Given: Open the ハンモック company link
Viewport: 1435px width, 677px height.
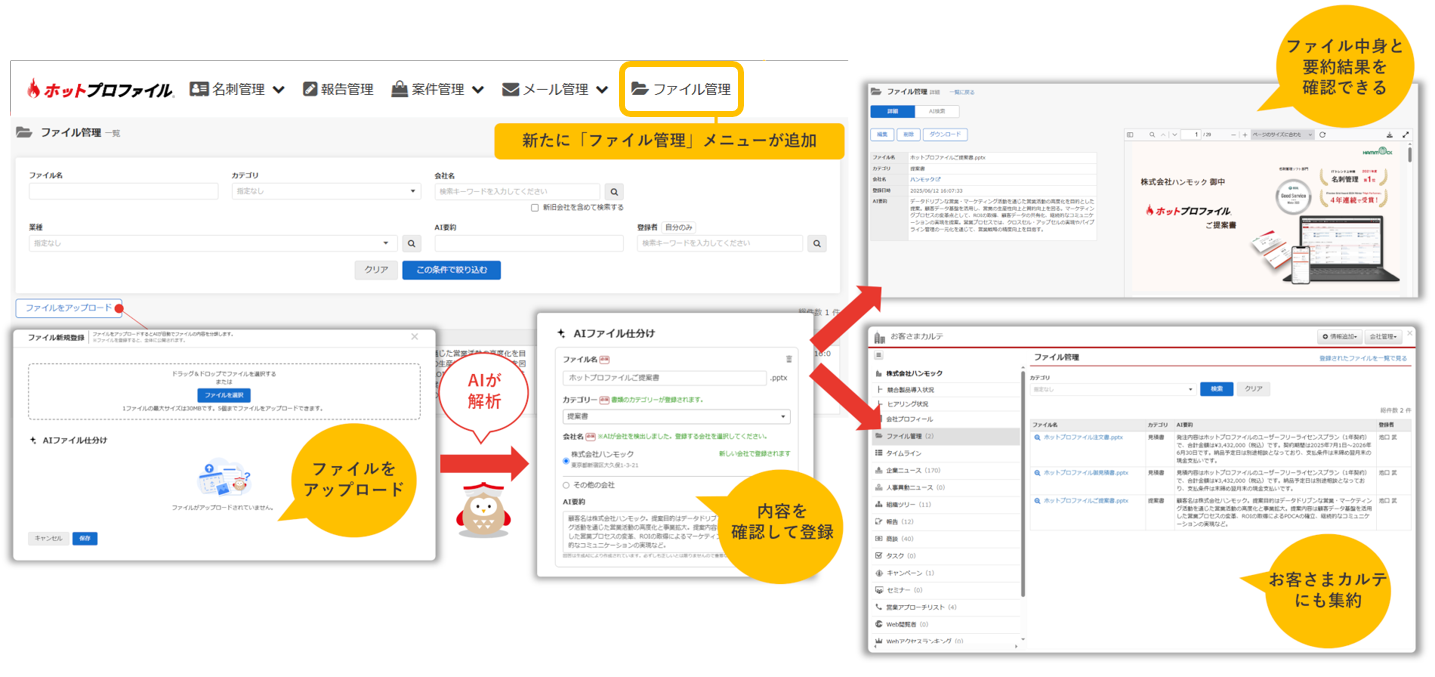Looking at the screenshot, I should 927,179.
